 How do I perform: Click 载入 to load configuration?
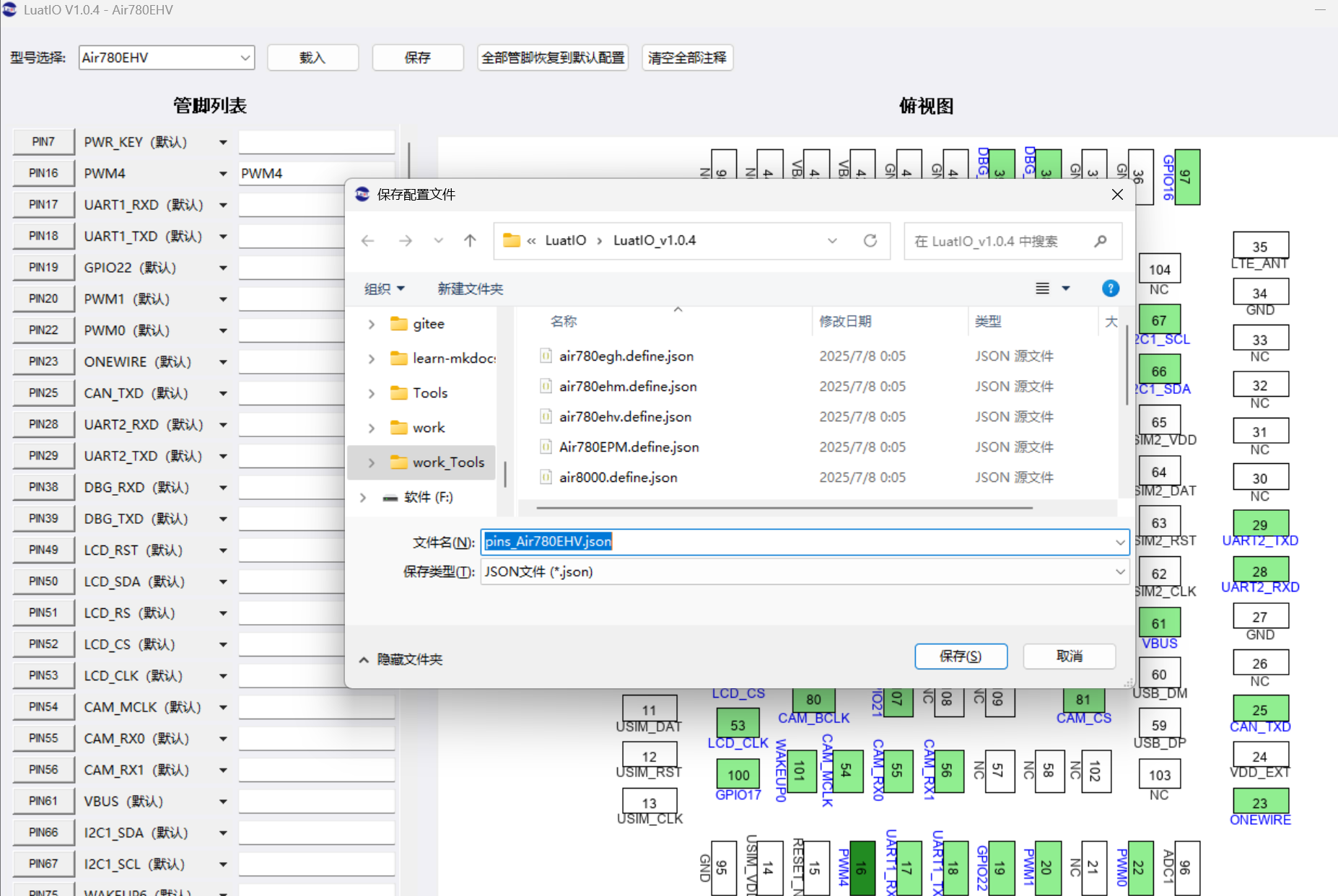(312, 58)
